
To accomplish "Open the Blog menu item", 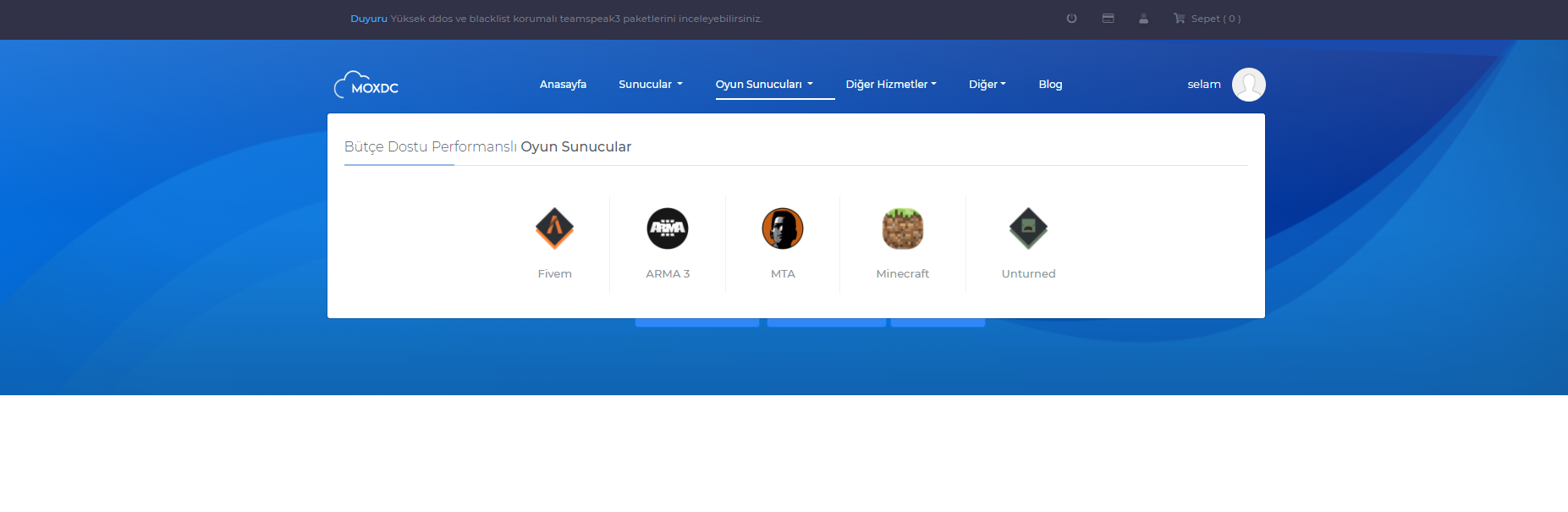I will coord(1050,85).
